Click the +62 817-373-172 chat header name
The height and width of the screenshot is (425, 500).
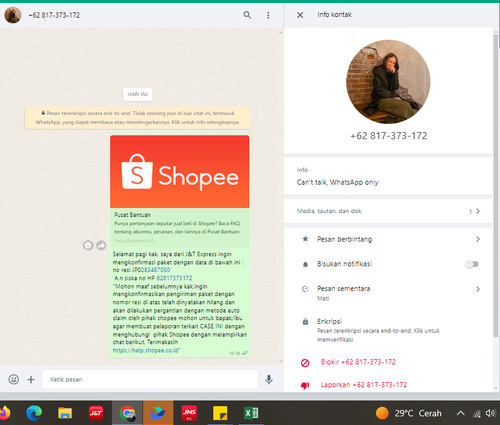(x=54, y=15)
